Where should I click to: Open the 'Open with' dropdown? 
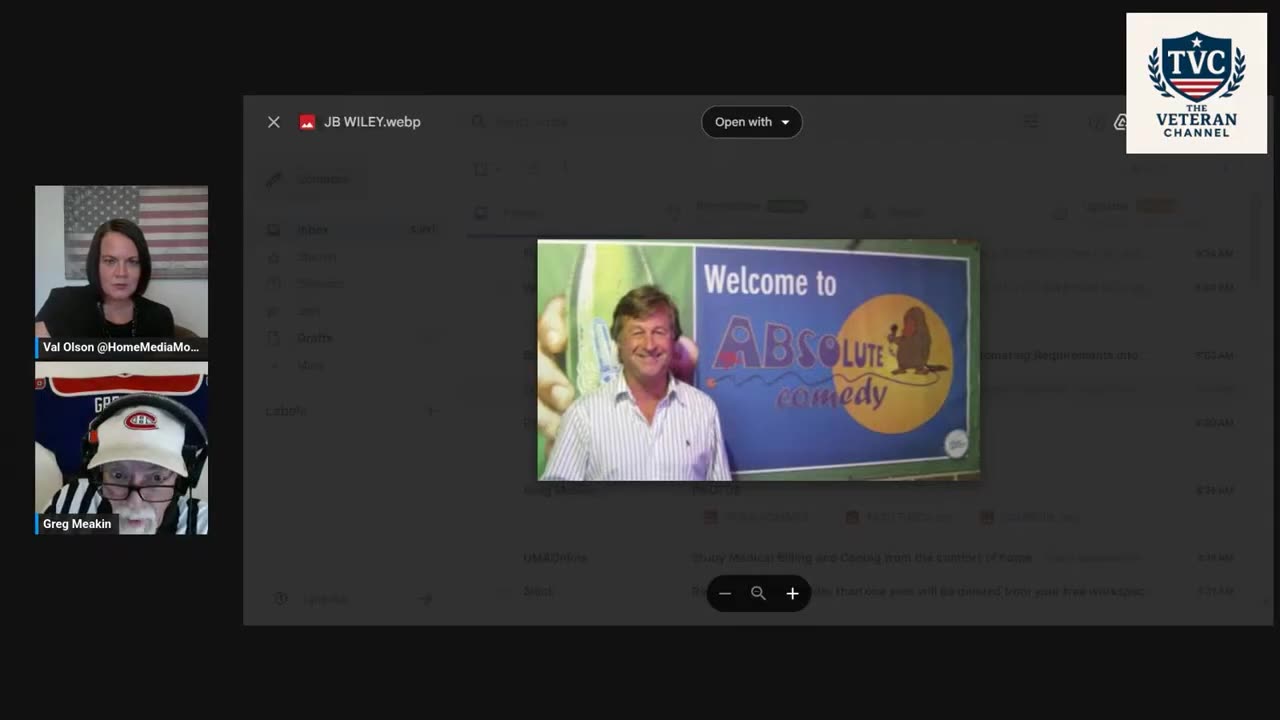coord(752,122)
